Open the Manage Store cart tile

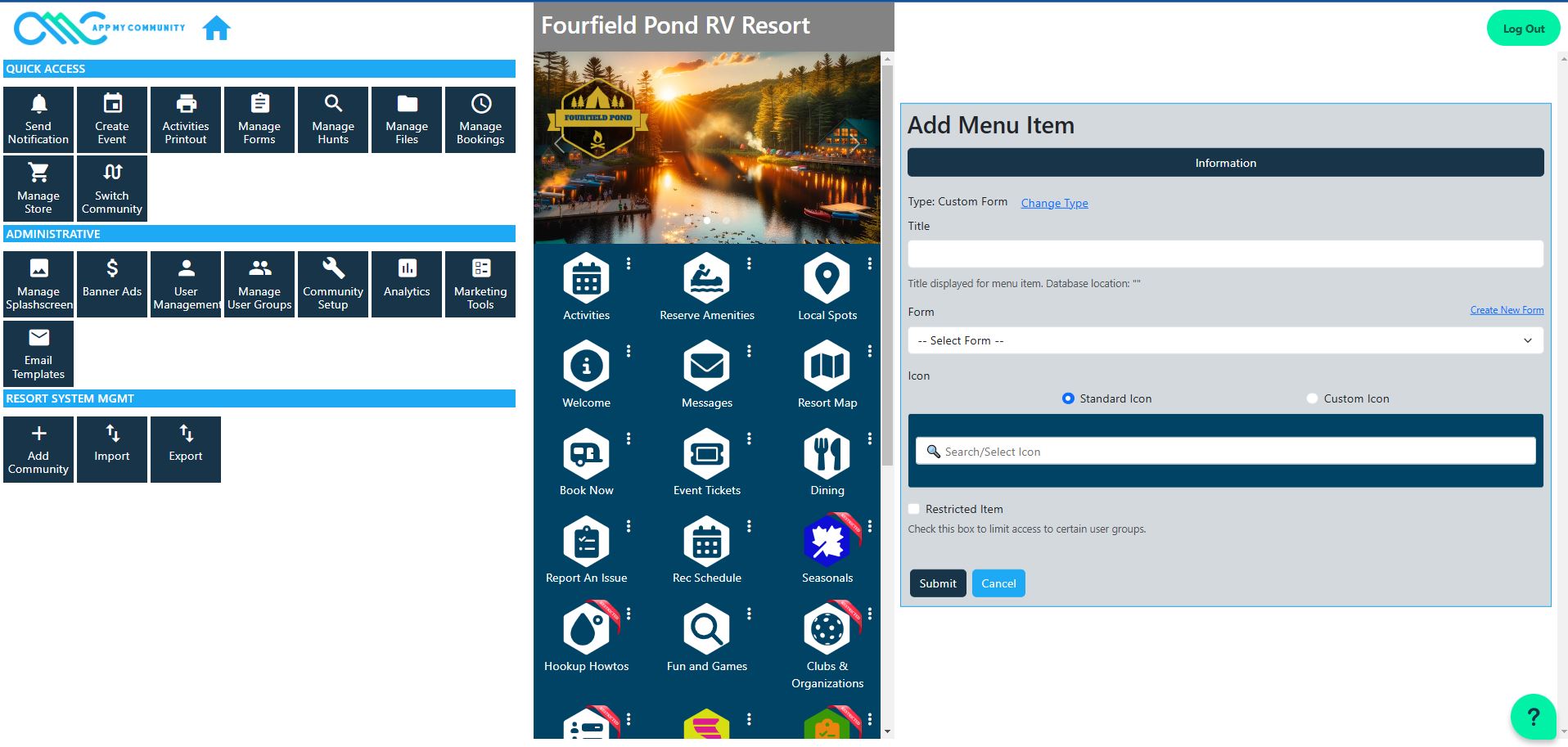(x=38, y=188)
